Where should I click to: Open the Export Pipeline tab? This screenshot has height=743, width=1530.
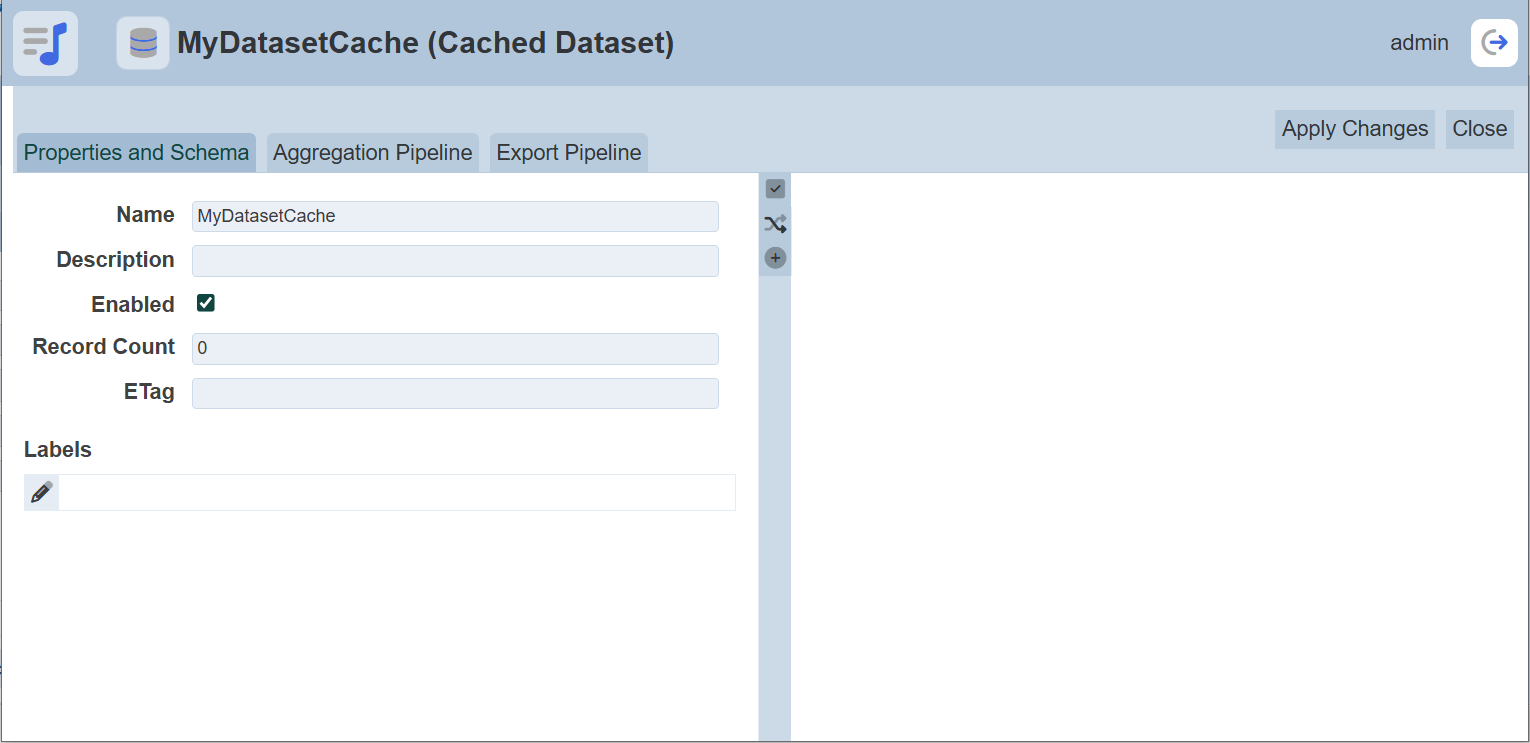click(568, 153)
